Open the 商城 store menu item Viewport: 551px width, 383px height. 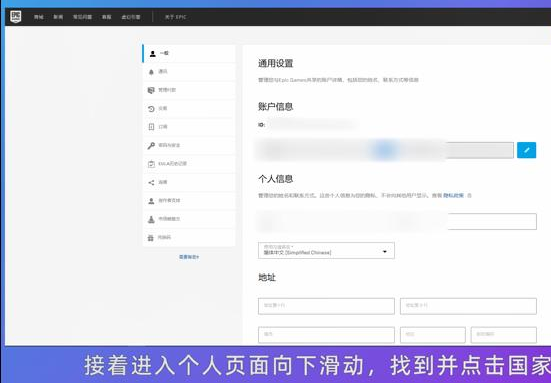pyautogui.click(x=39, y=17)
